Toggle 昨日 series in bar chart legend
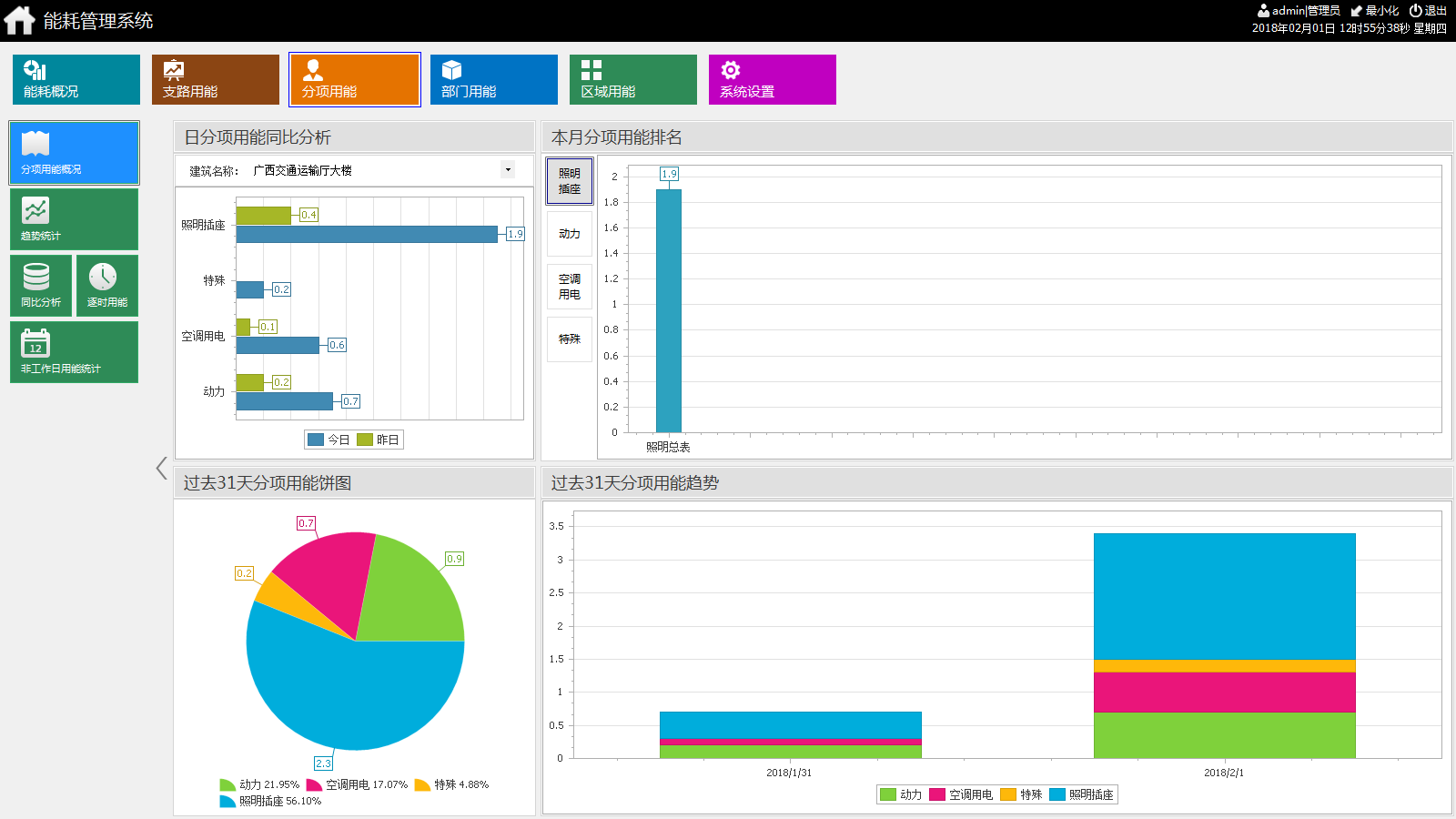 point(379,440)
